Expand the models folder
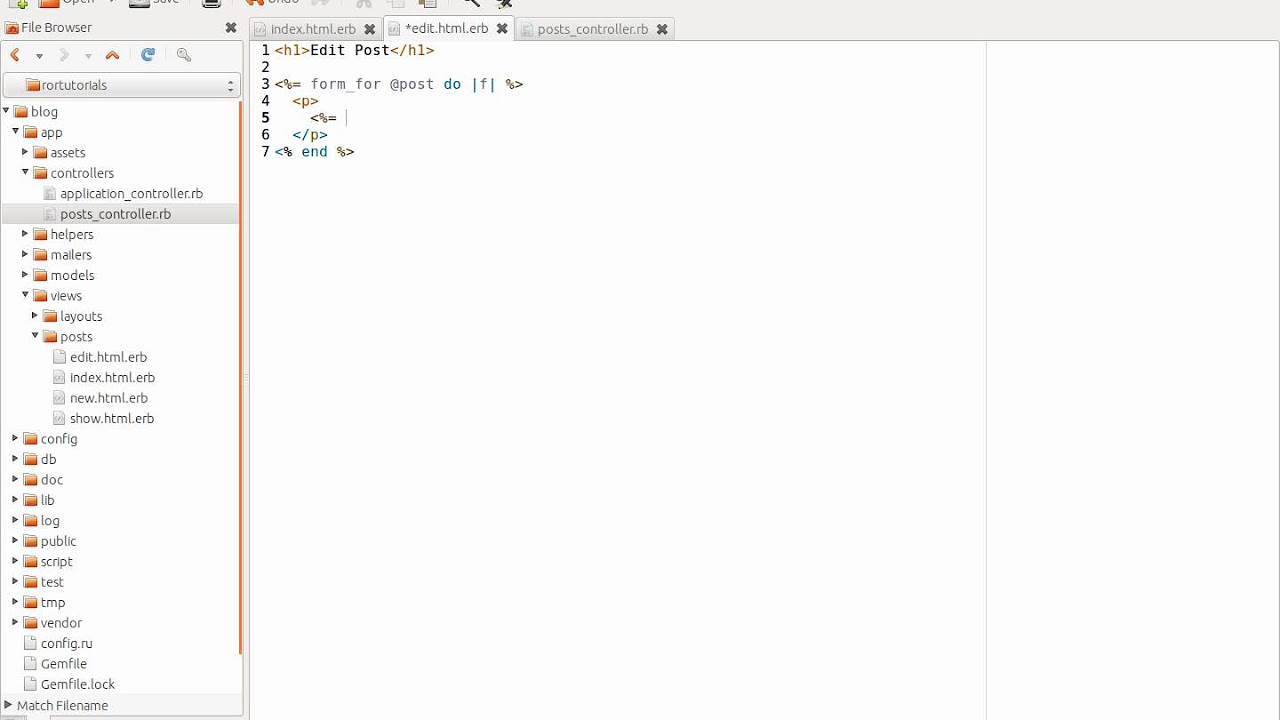1280x720 pixels. (25, 275)
